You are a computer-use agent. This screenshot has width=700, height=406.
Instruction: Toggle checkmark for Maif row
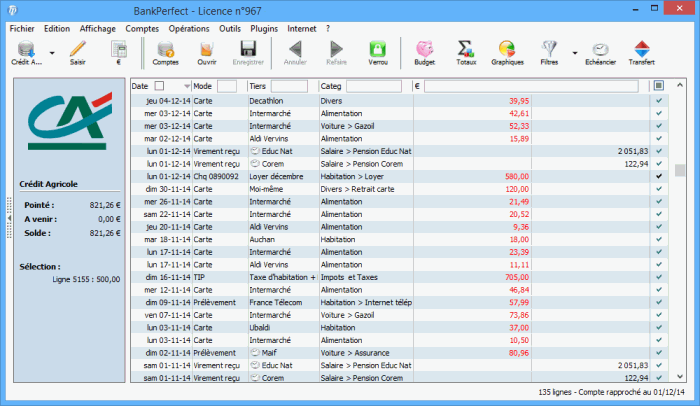point(658,352)
